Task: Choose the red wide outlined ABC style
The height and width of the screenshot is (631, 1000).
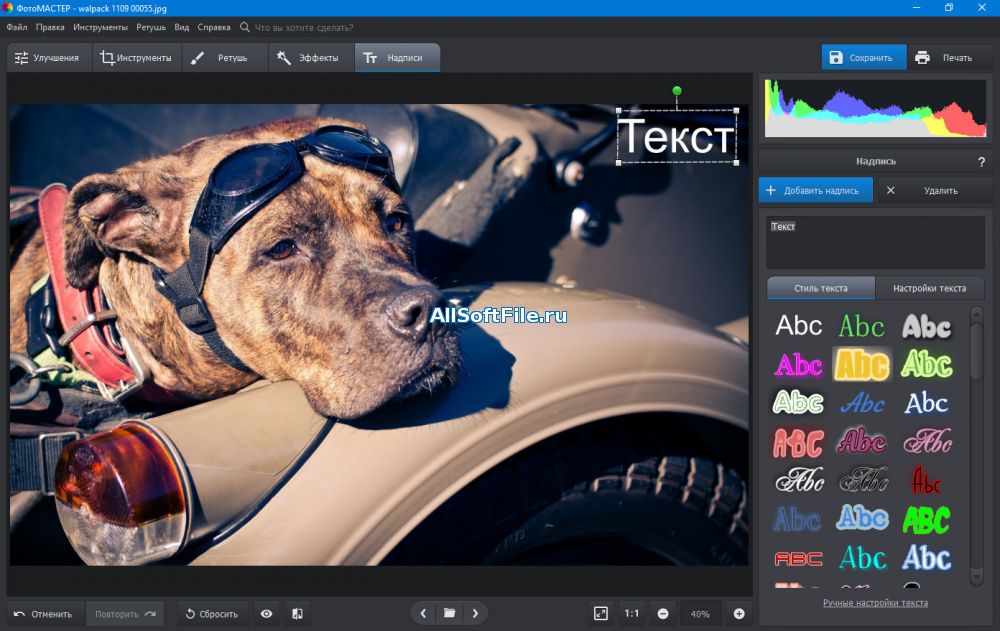Action: [798, 559]
